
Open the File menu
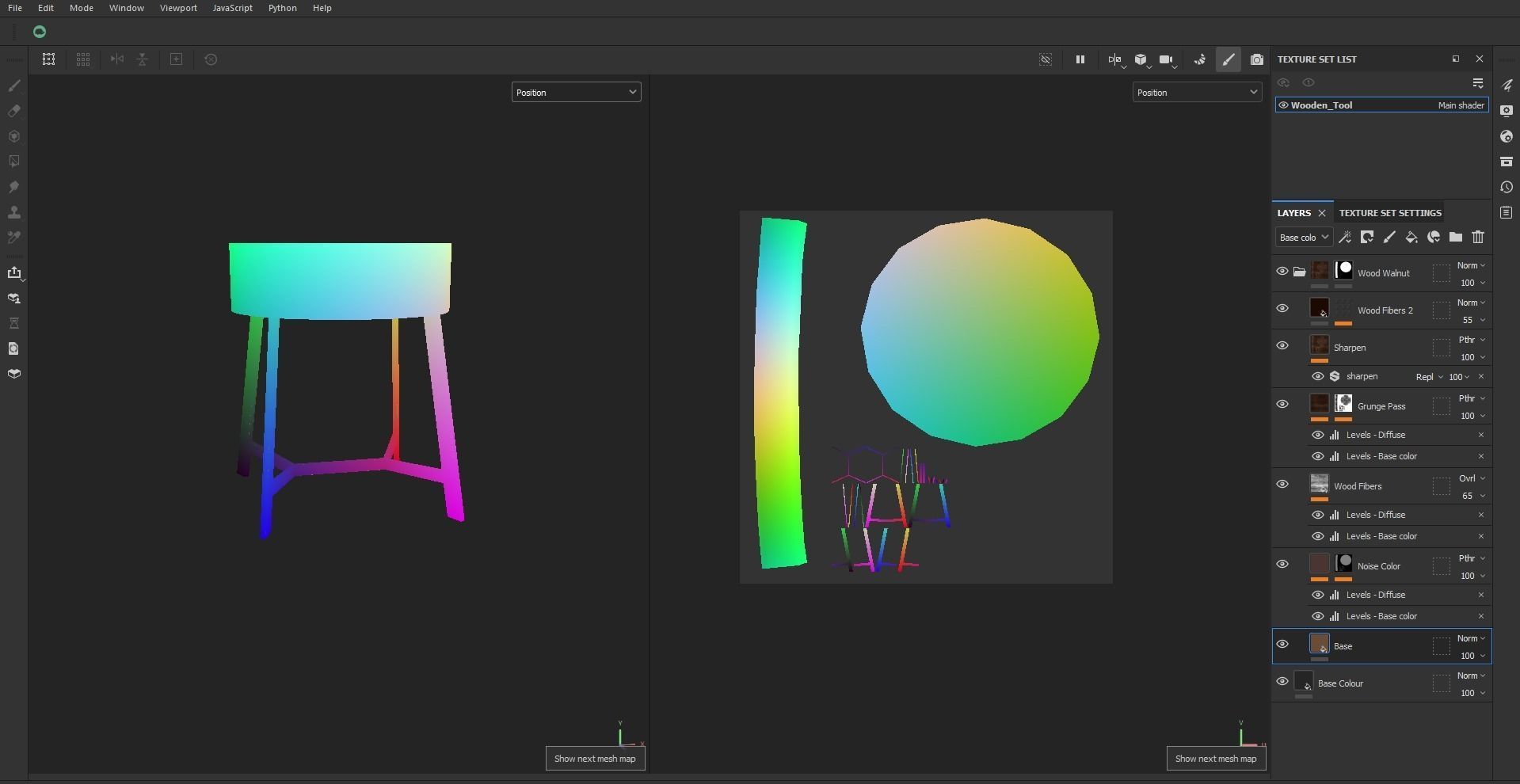coord(15,8)
